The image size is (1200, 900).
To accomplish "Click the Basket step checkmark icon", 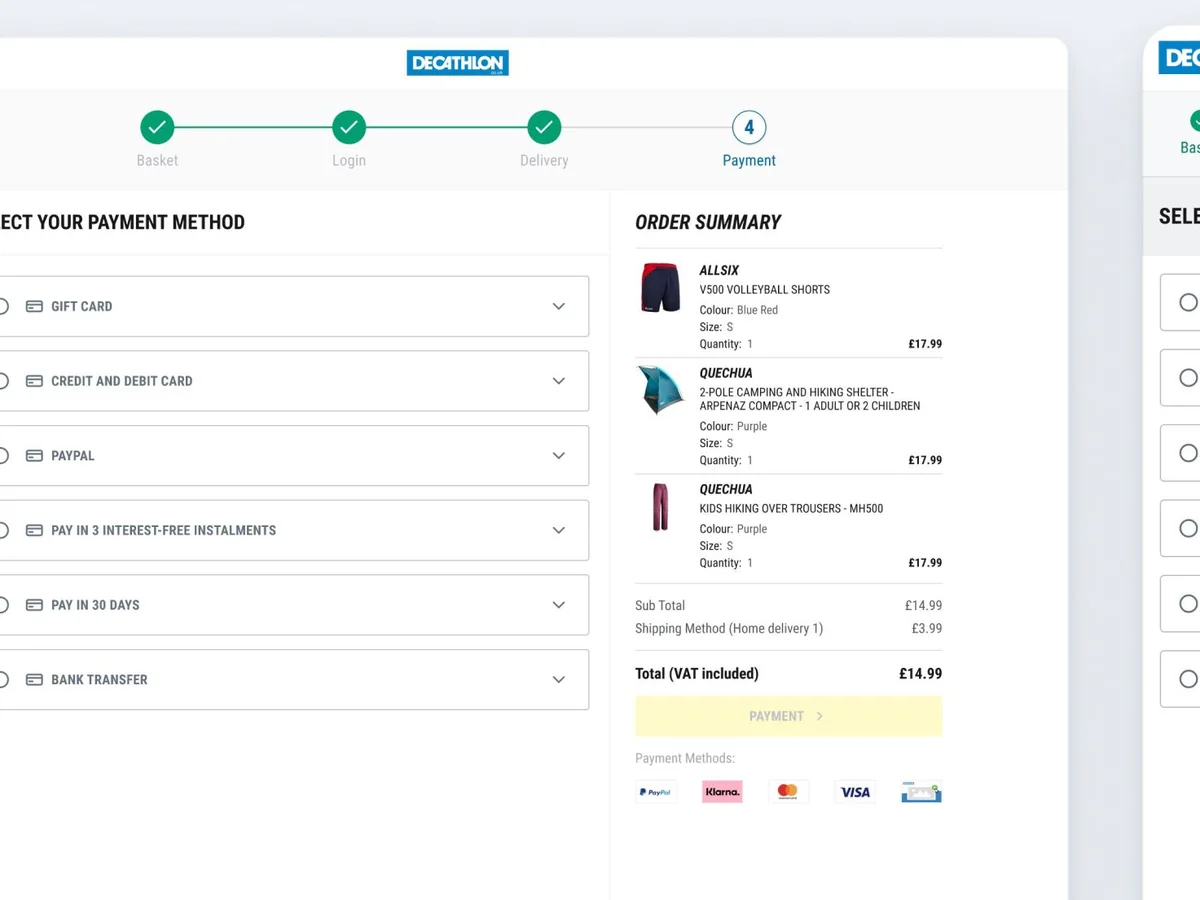I will tap(157, 127).
